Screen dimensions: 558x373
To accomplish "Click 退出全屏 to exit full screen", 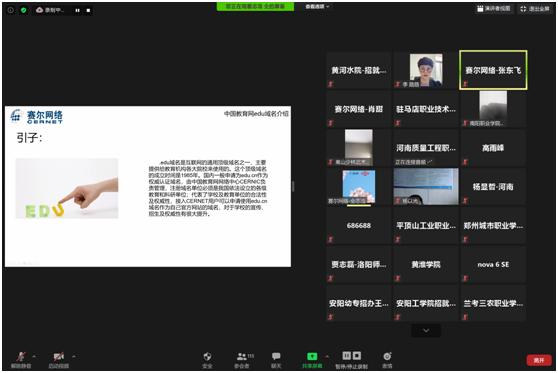I will pyautogui.click(x=535, y=9).
